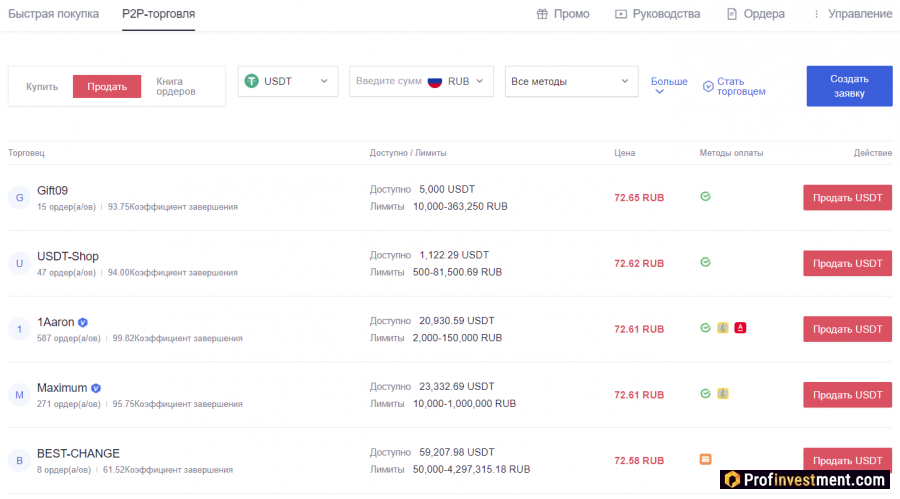The height and width of the screenshot is (499, 900).
Task: Click Продать USDT for USDT-Shop
Action: point(847,263)
